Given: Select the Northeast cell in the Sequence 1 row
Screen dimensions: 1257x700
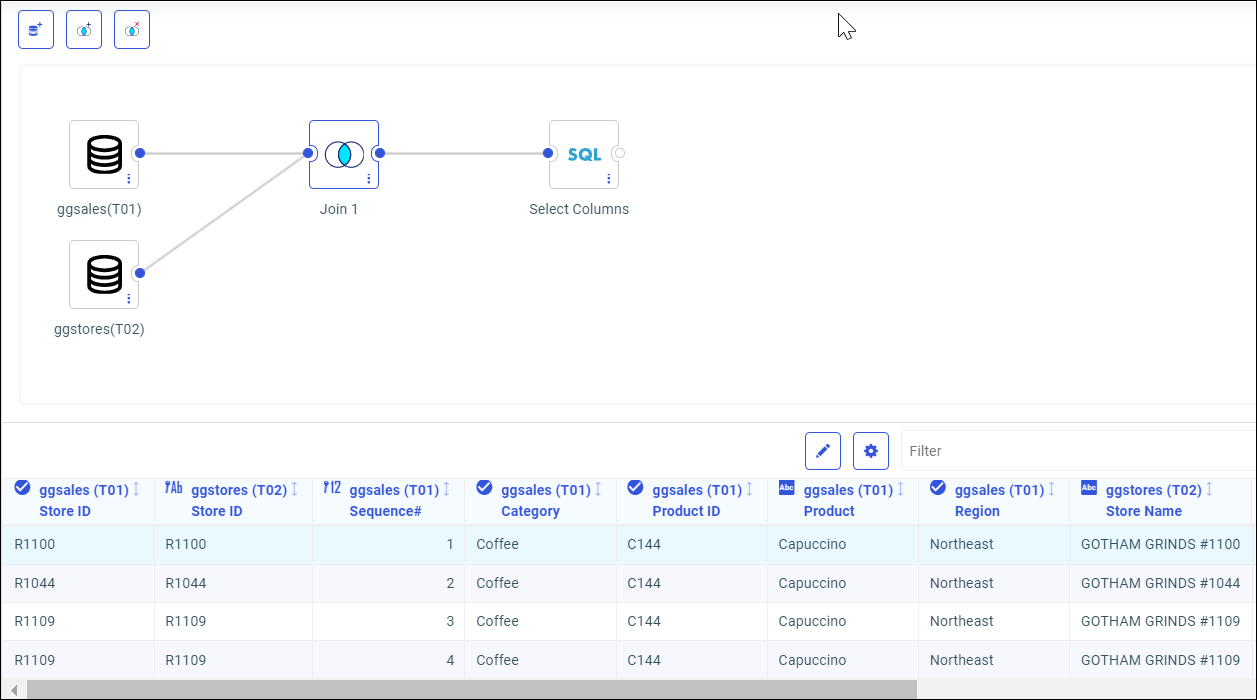Looking at the screenshot, I should click(x=994, y=544).
